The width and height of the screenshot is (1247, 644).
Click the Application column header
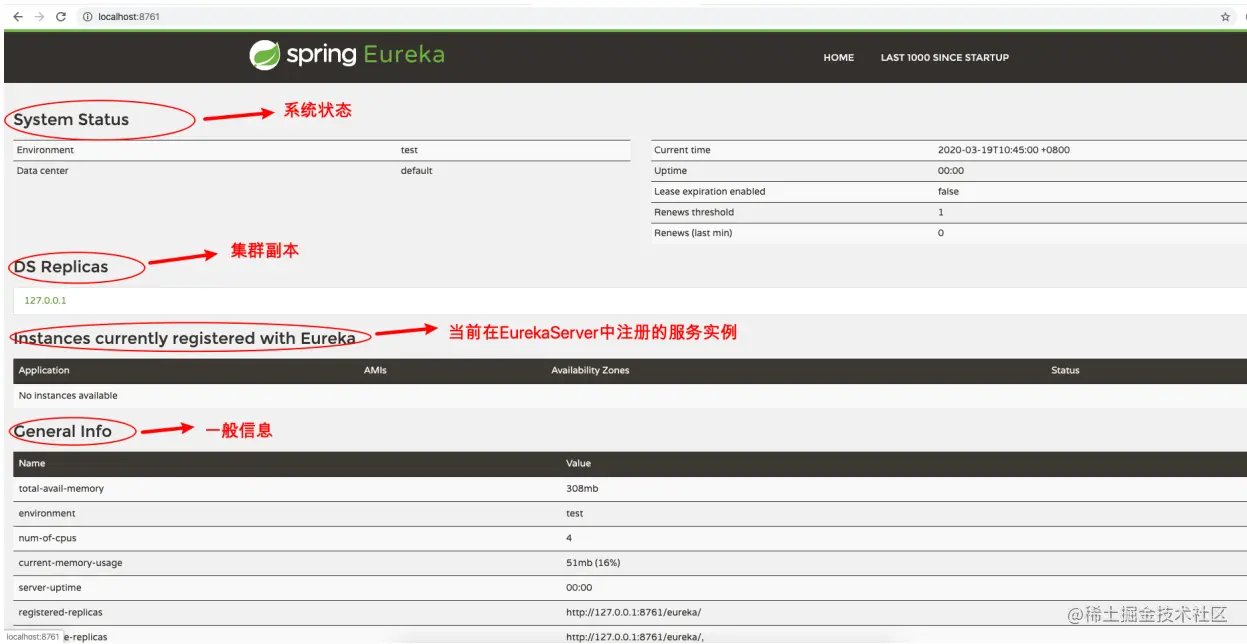point(44,371)
